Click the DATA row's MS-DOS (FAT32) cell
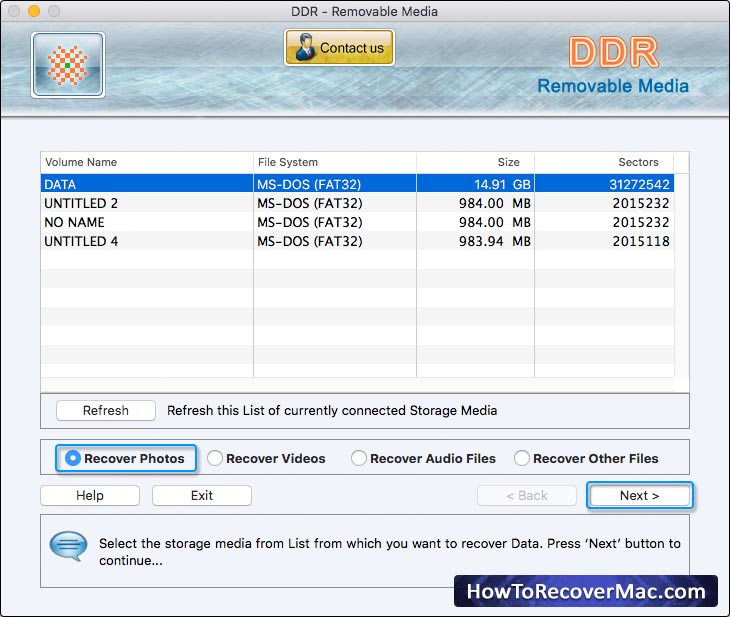 point(335,184)
